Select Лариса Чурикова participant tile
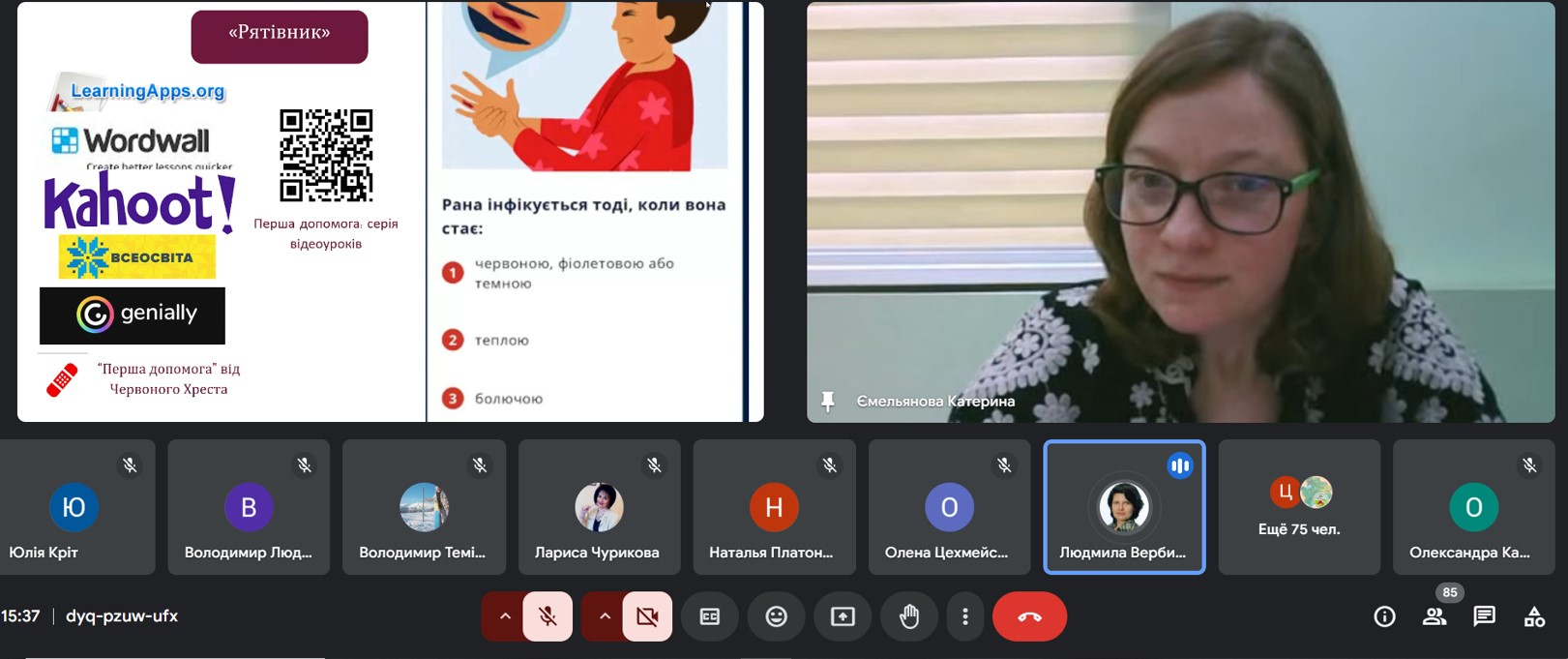Viewport: 1568px width, 659px height. (x=599, y=507)
